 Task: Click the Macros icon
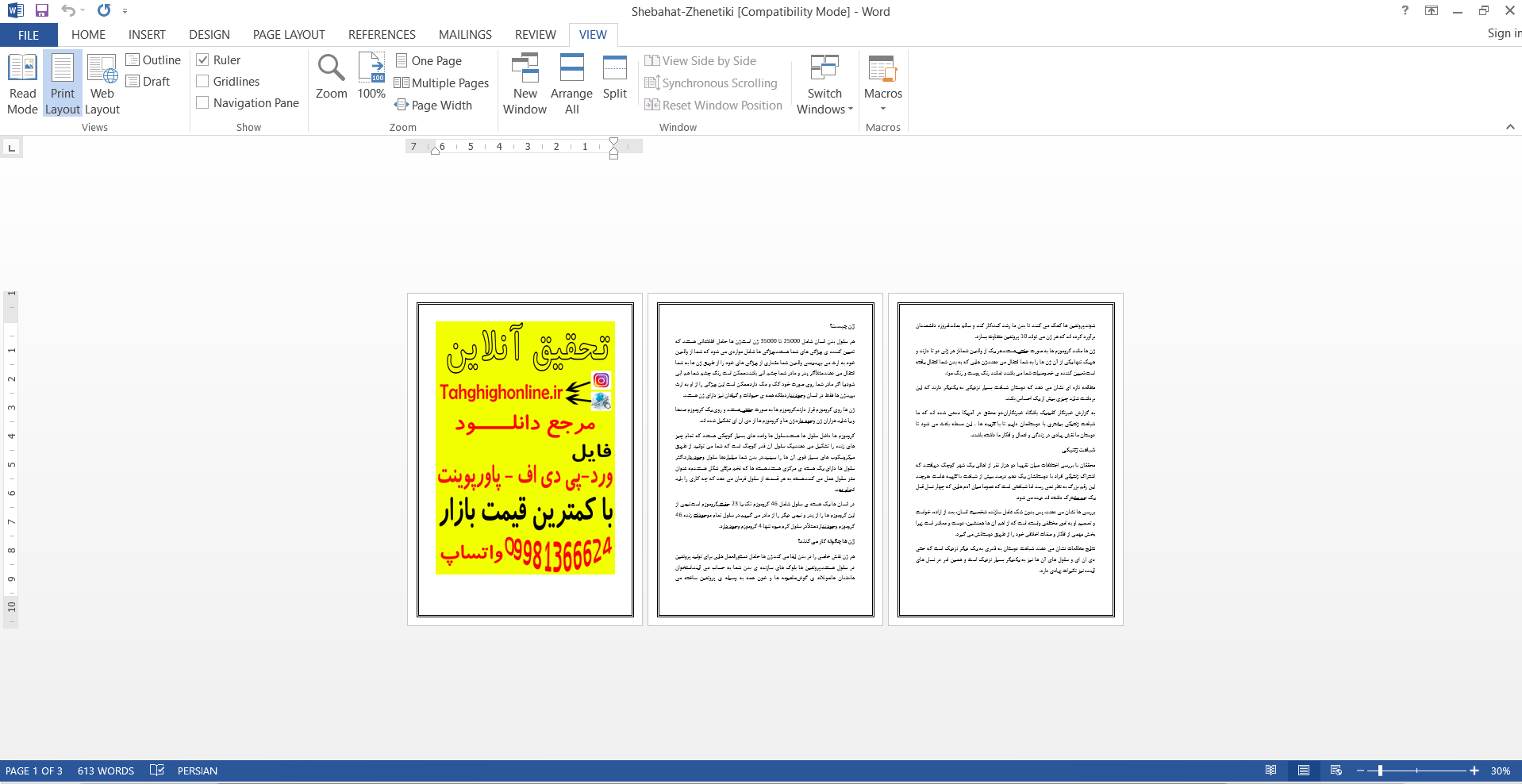pyautogui.click(x=882, y=70)
